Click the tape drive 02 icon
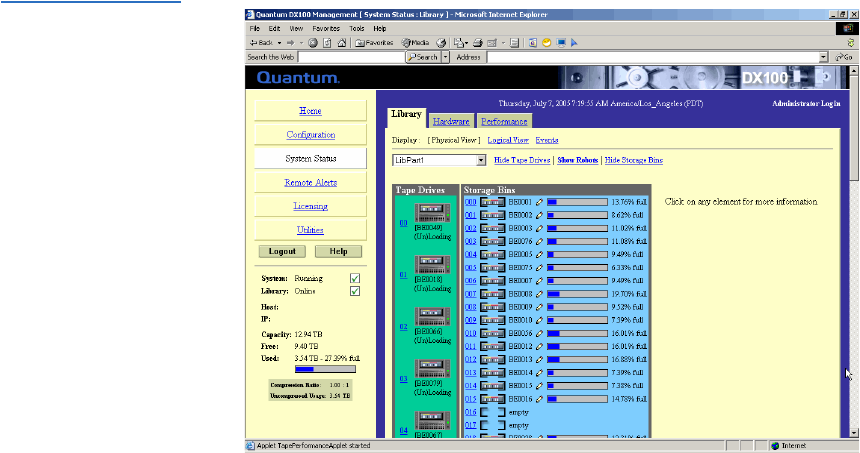860x453 pixels. click(x=432, y=317)
